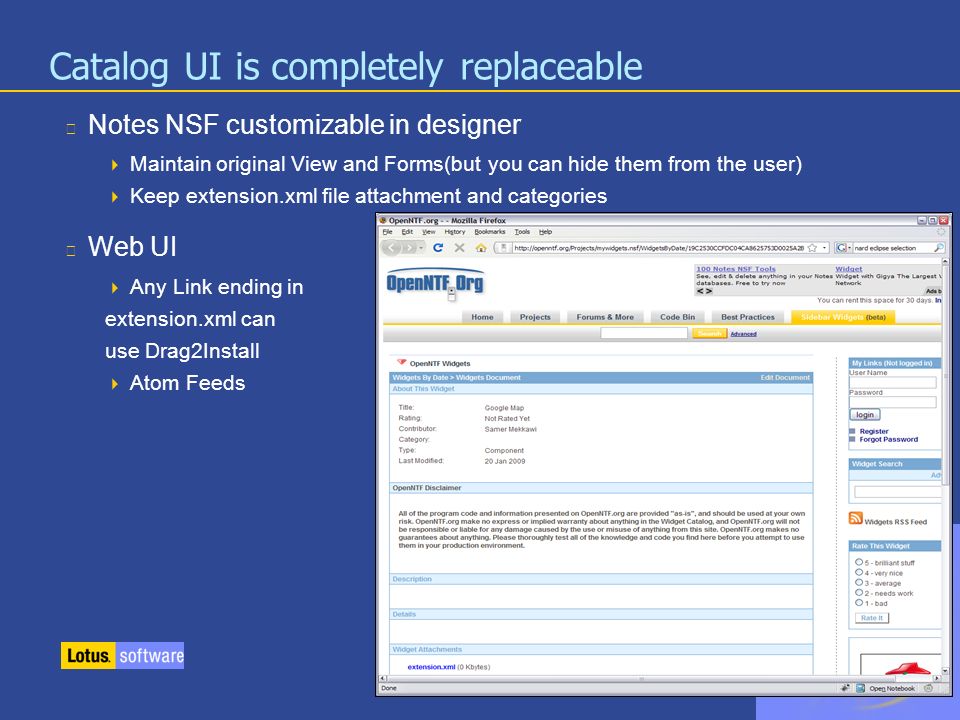Click the contributor name 'Samer Mekkawi'
The image size is (960, 720).
click(510, 429)
